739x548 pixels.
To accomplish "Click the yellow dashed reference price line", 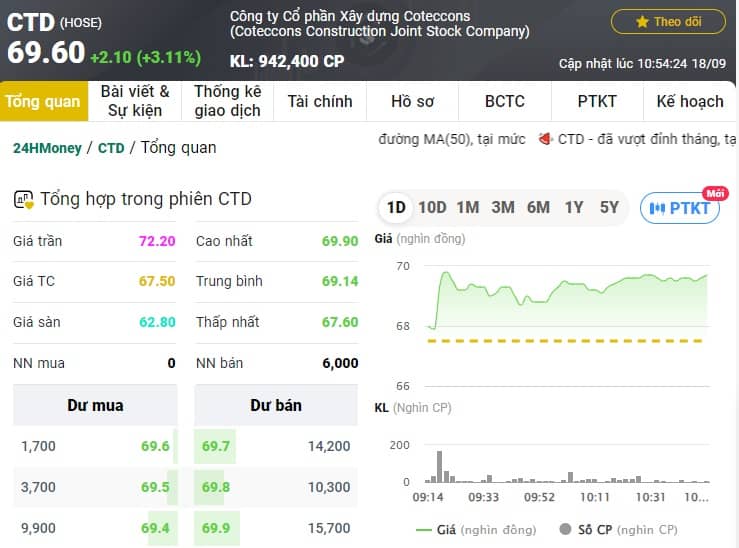I will (x=565, y=341).
